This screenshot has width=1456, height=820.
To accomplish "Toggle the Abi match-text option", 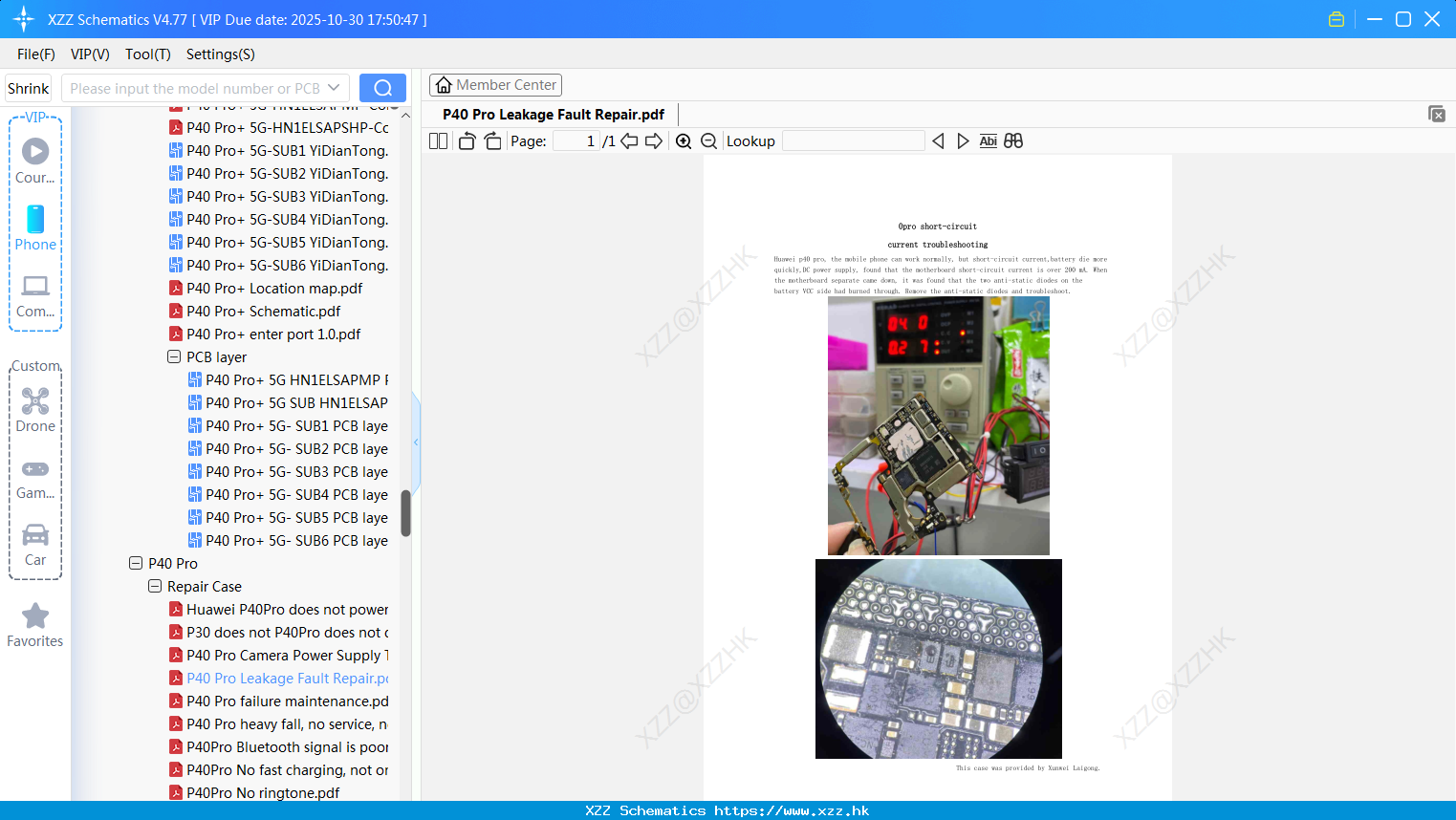I will pyautogui.click(x=989, y=141).
